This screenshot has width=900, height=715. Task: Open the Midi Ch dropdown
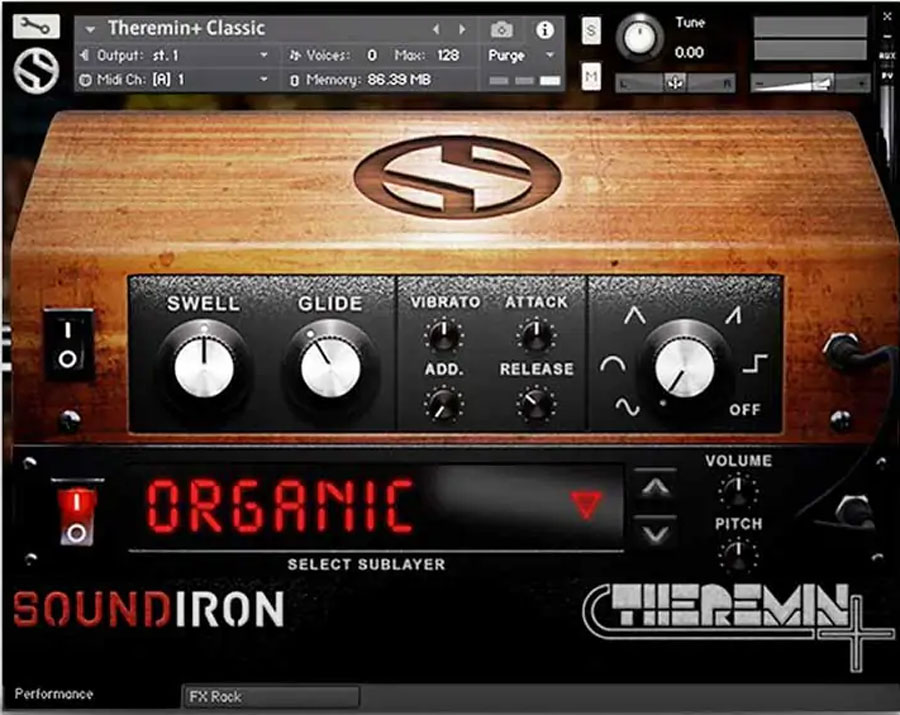173,79
